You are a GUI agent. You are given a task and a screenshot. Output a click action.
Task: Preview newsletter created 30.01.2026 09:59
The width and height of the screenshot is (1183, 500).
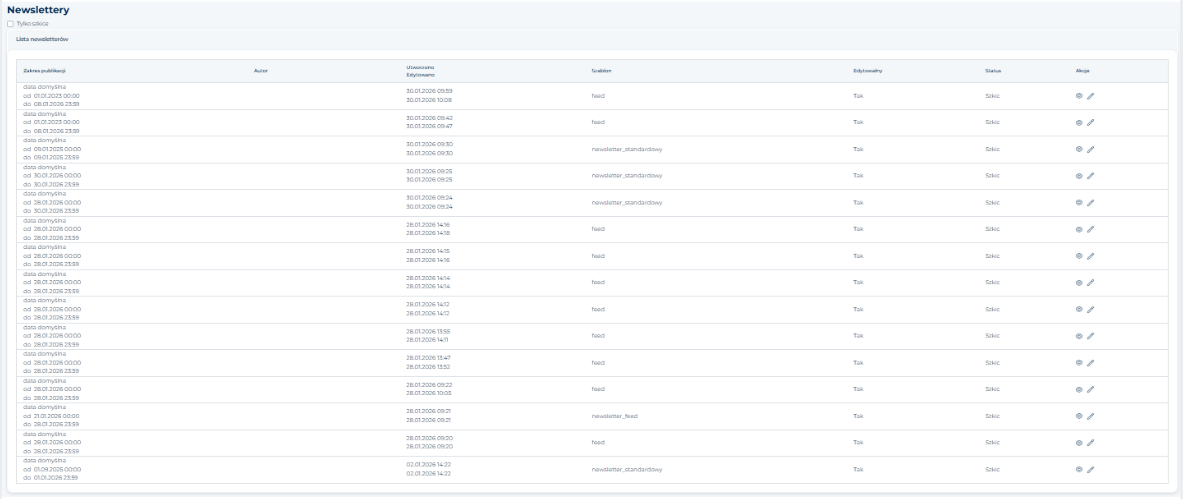[1079, 96]
